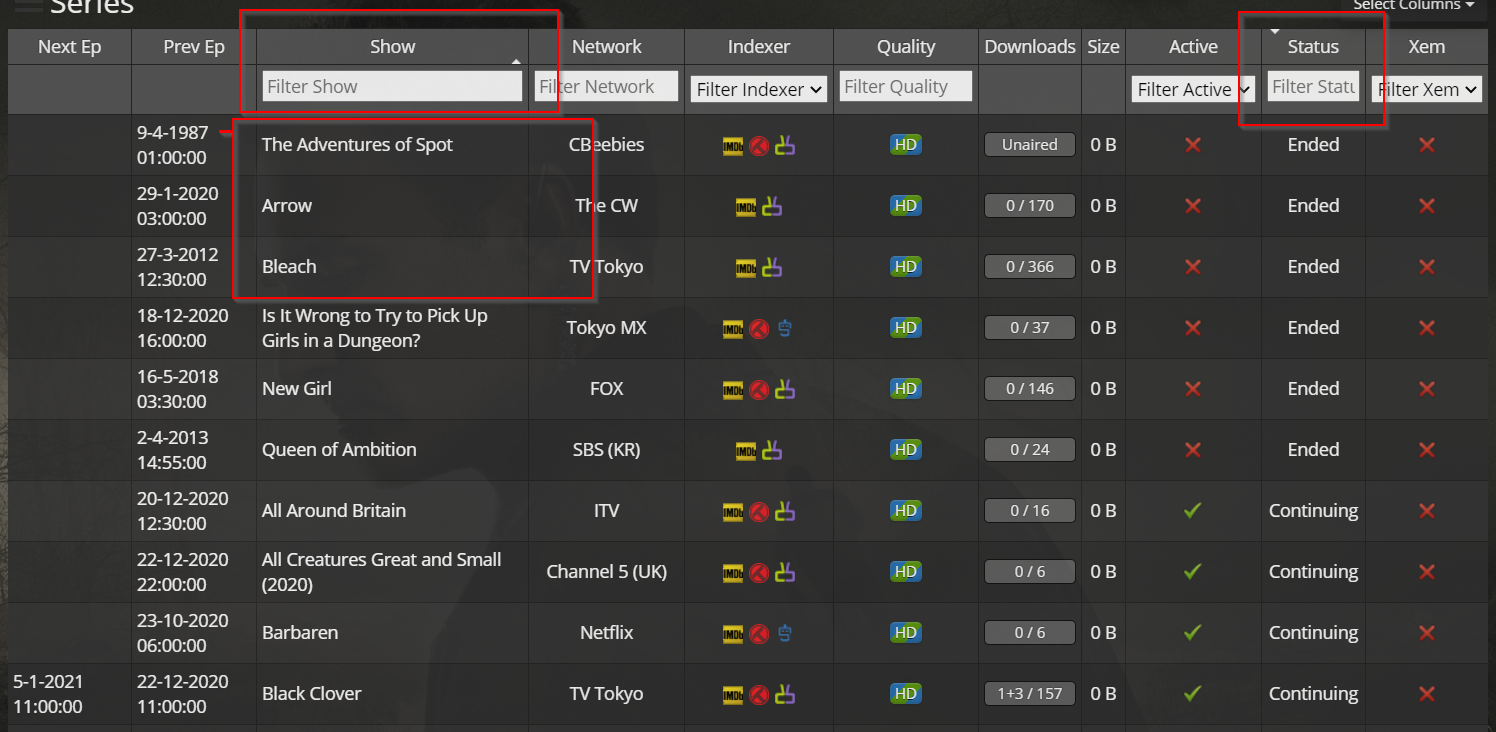Click the AniDB icon for Barbaren
The width and height of the screenshot is (1496, 732).
pyautogui.click(x=785, y=633)
